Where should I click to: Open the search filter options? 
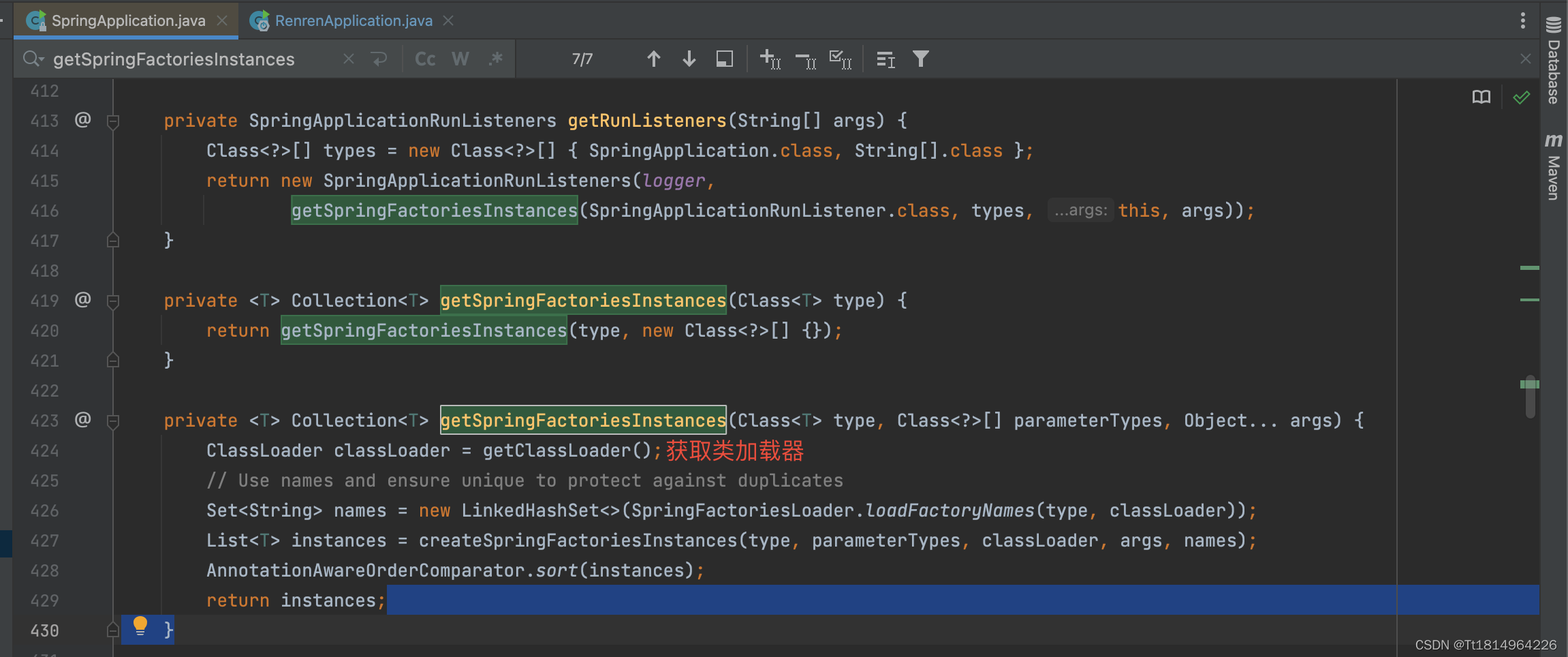(921, 59)
